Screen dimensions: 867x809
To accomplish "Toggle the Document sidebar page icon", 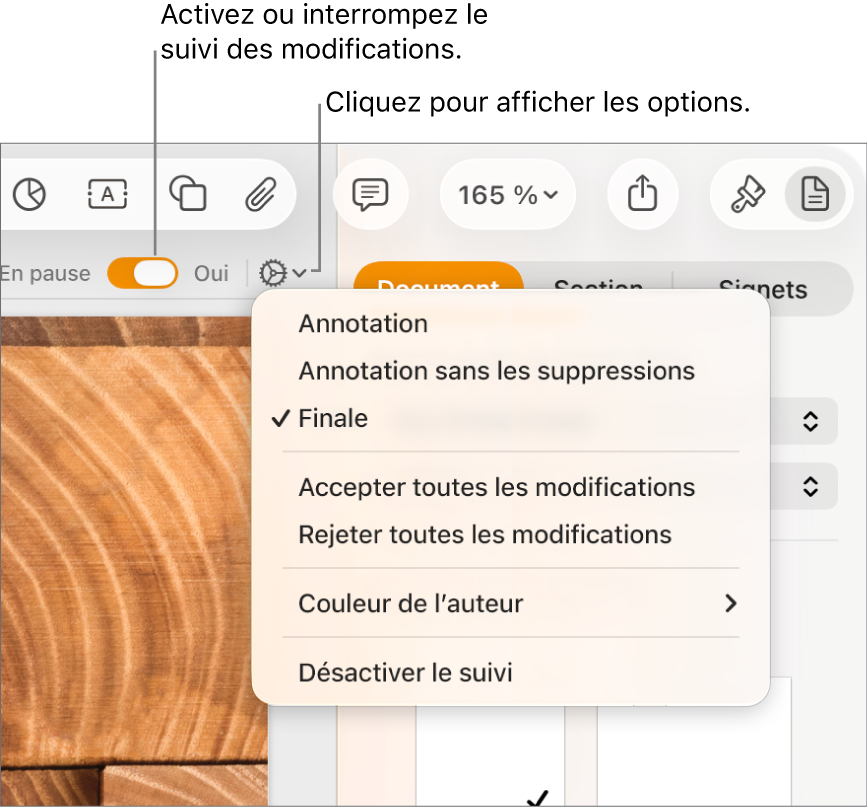I will pos(815,194).
